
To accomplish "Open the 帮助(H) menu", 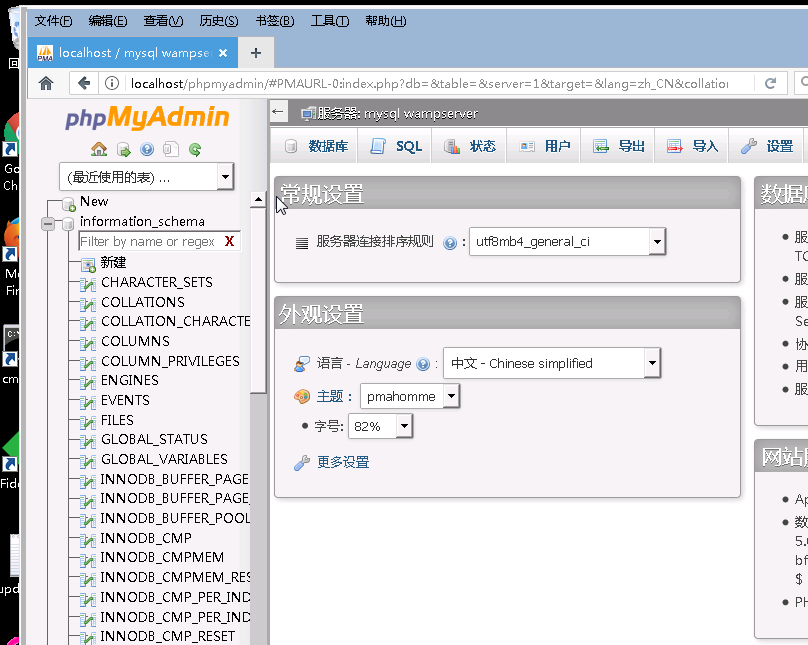I will (385, 21).
